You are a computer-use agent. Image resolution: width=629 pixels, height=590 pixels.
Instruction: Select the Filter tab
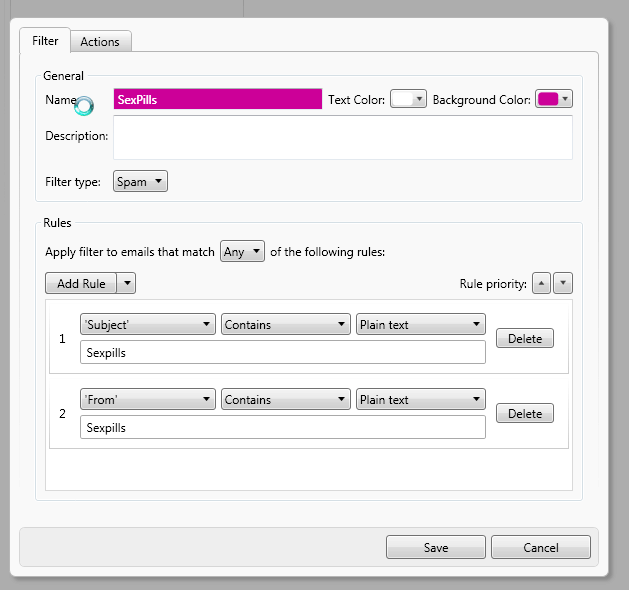pos(45,41)
